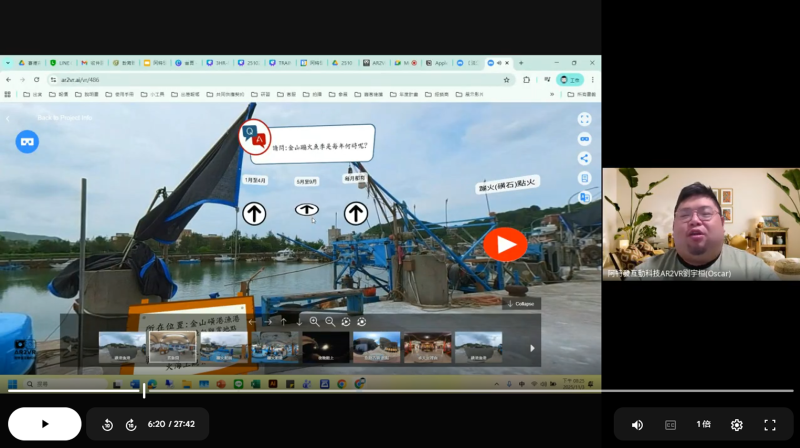Choose the right arrow answer option
Screen dimensions: 800x448
(355, 213)
